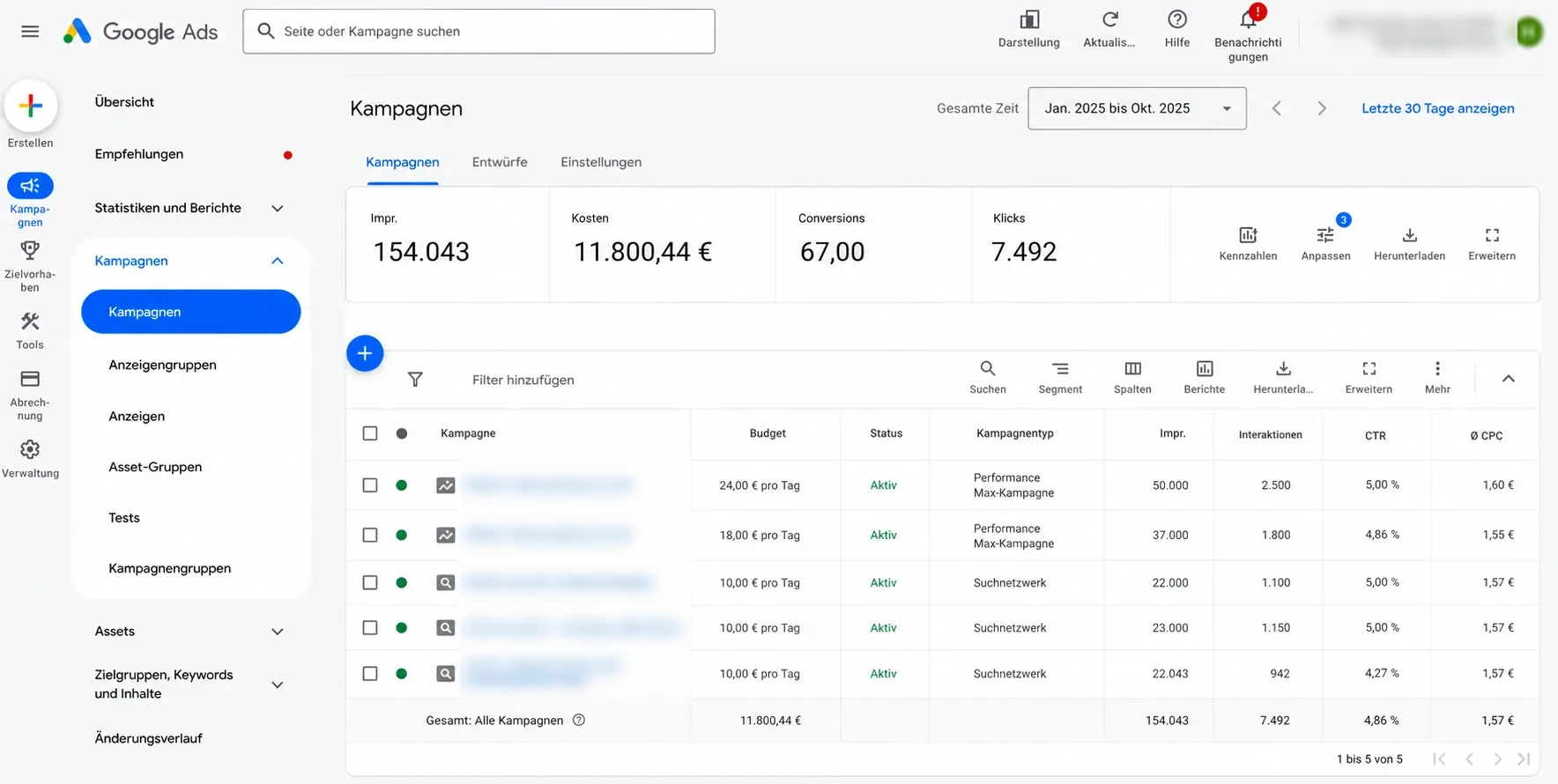
Task: Click the account avatar icon
Action: click(x=1529, y=33)
